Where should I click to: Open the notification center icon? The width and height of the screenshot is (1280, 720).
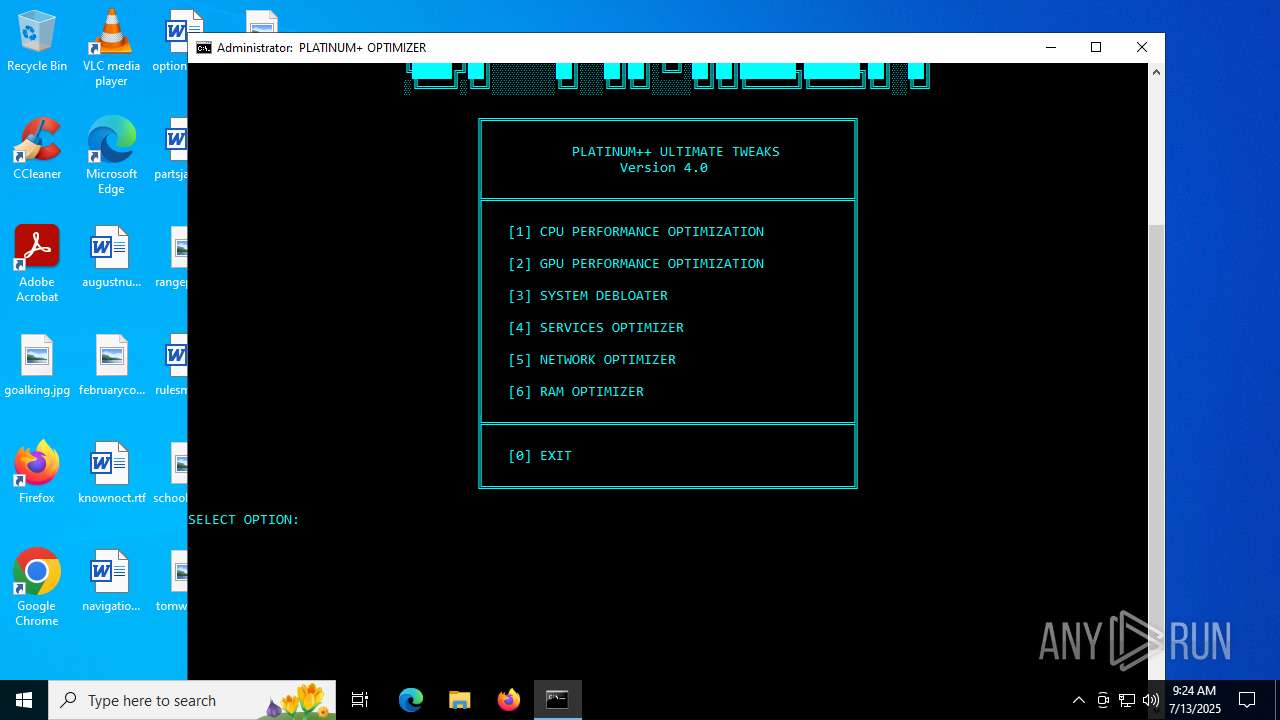1247,700
